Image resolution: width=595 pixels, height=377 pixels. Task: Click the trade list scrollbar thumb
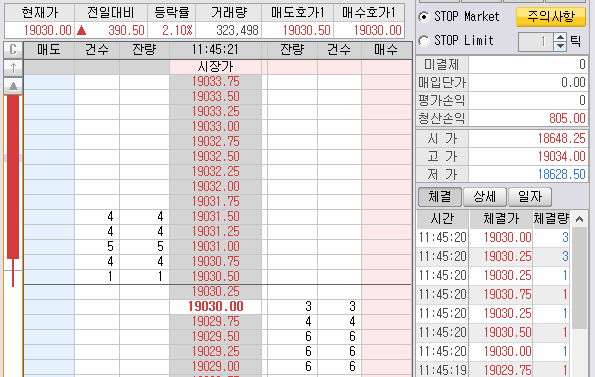(579, 279)
